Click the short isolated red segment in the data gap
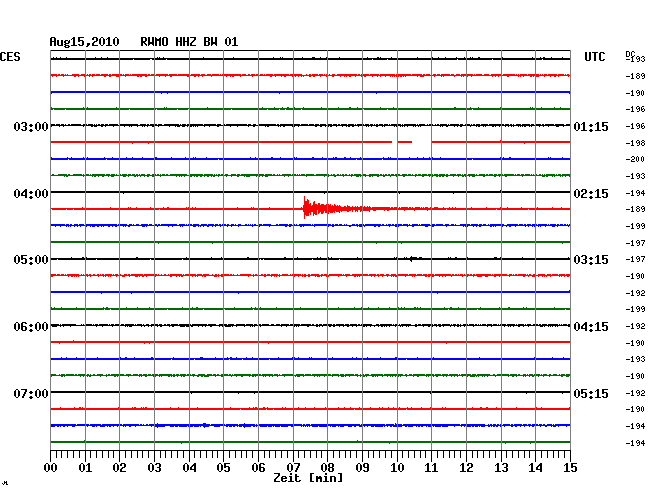650x494 pixels. coord(405,142)
